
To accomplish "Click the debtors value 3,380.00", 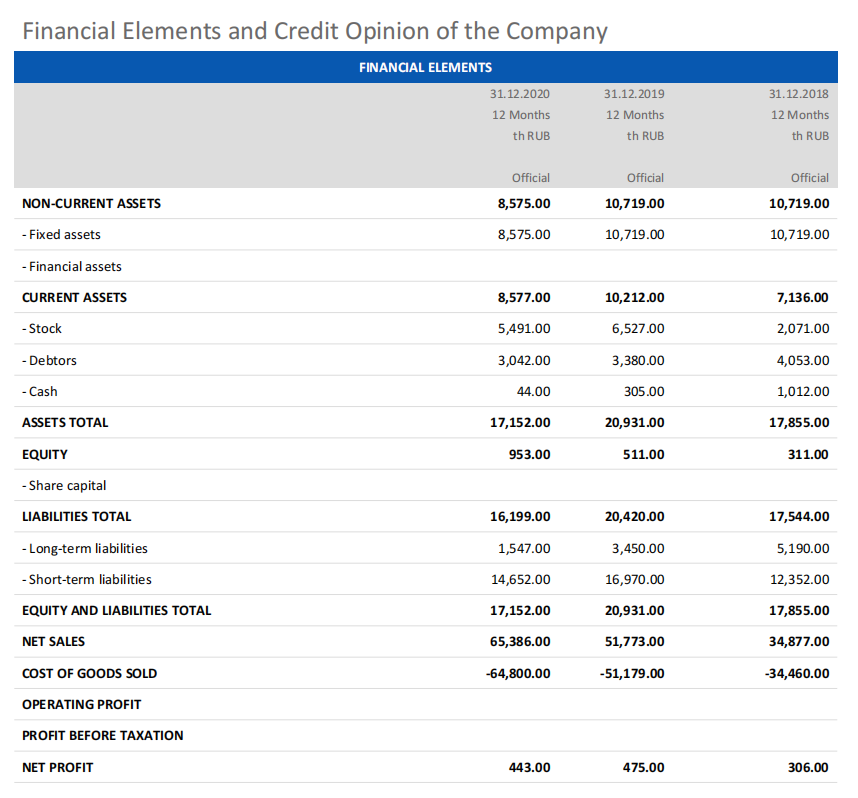I will click(x=638, y=361).
